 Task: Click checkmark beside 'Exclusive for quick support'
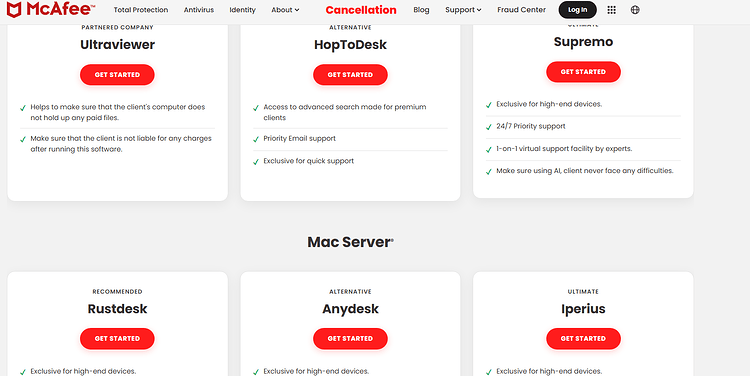click(x=256, y=162)
